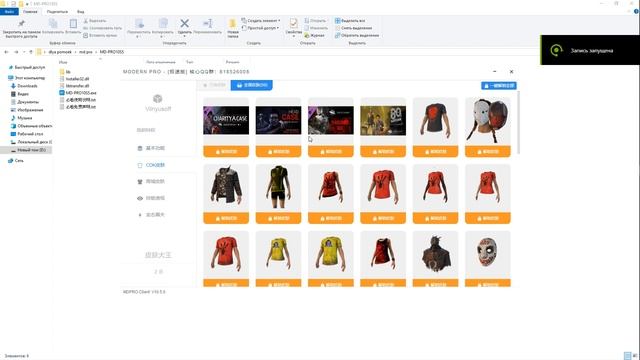Click the blue active tab in Modern Pro
This screenshot has width=640, height=360.
[x=251, y=85]
